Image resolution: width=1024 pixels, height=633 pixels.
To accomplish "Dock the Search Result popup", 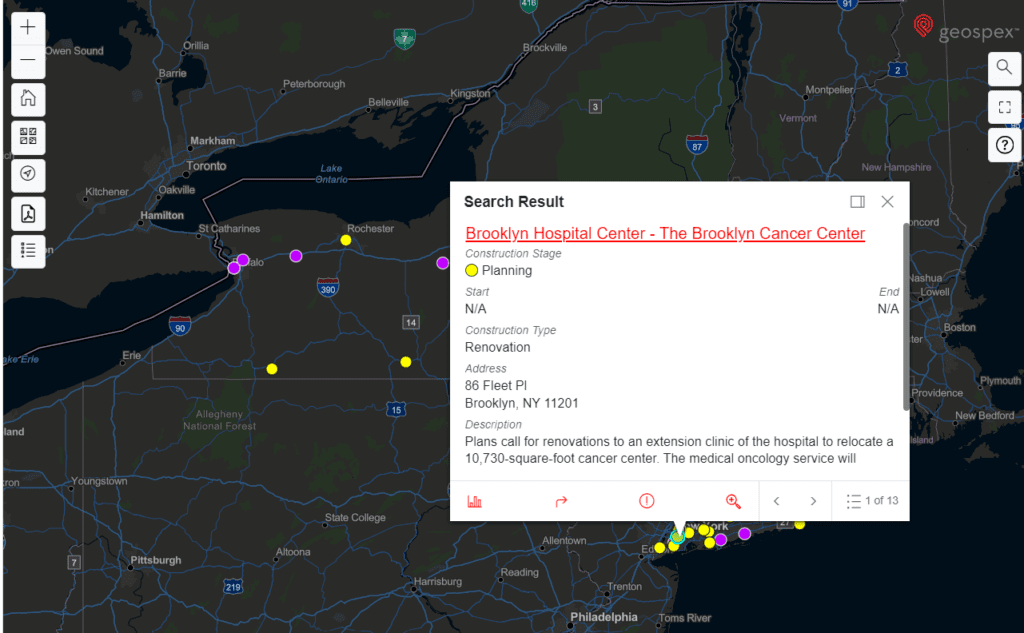I will [x=857, y=202].
